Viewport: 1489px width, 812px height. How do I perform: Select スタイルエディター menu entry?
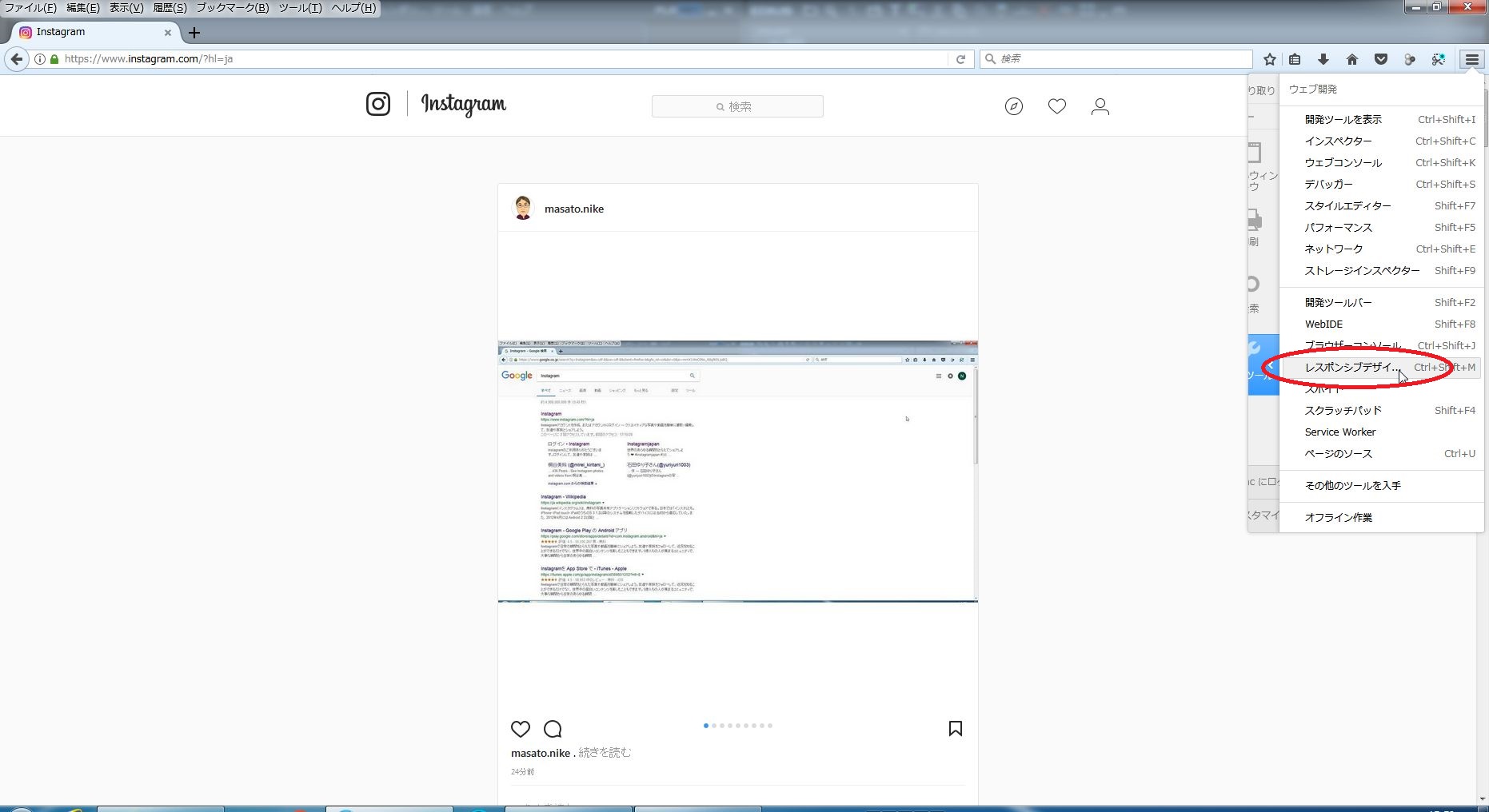[x=1382, y=205]
